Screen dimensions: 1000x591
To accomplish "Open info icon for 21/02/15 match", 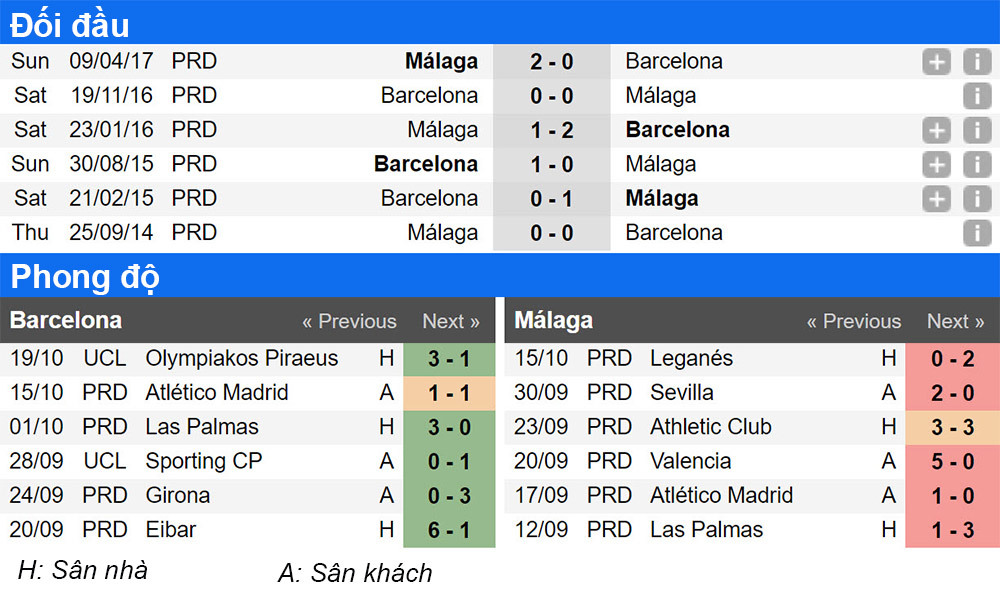I will [x=976, y=198].
